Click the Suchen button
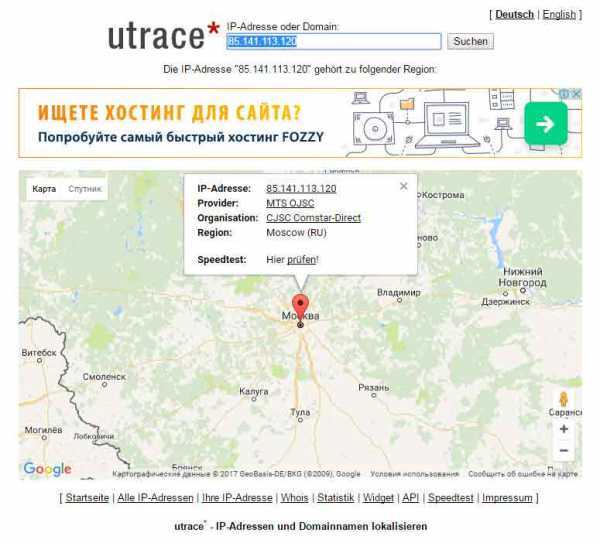 click(470, 41)
